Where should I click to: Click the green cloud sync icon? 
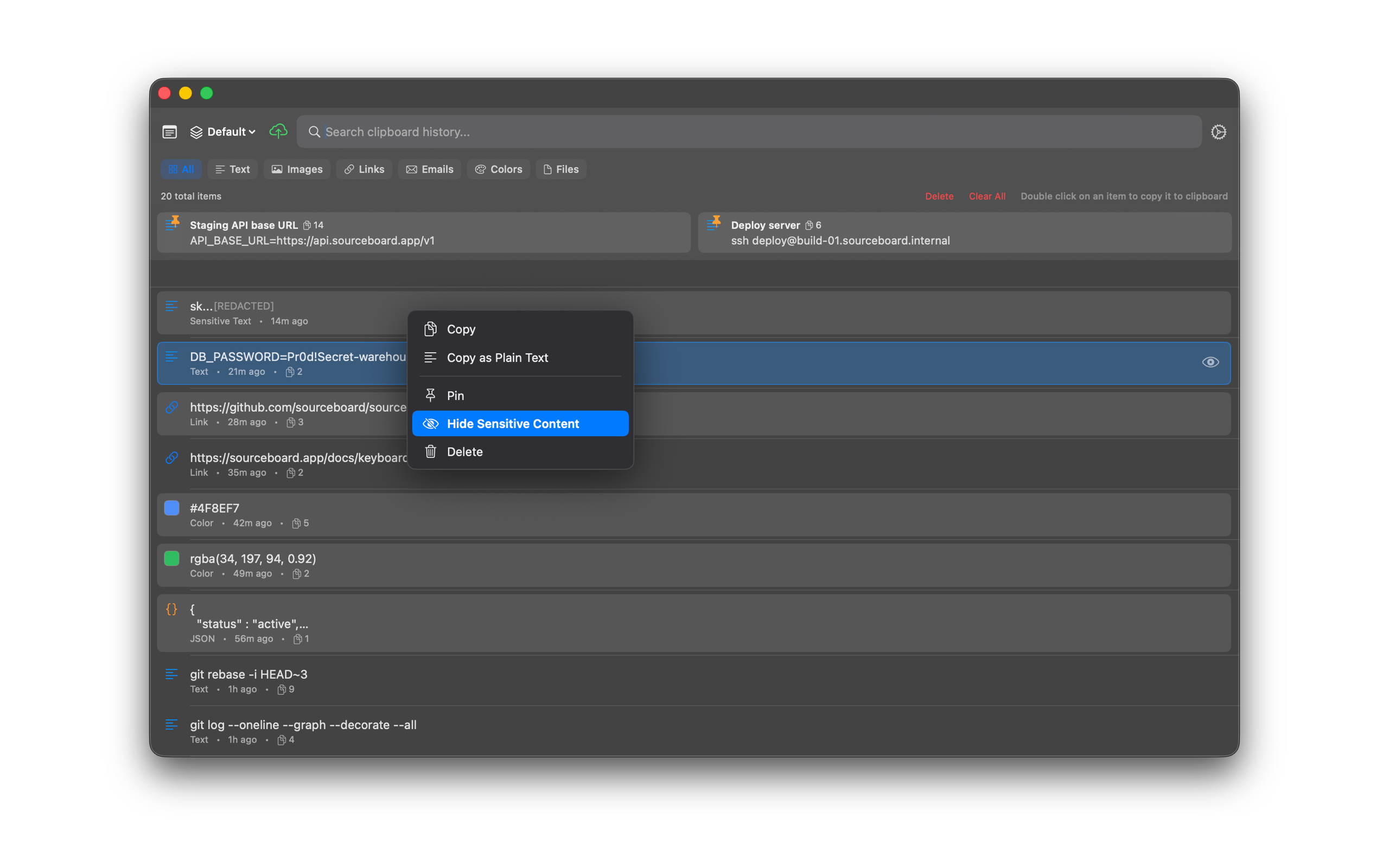click(x=278, y=131)
